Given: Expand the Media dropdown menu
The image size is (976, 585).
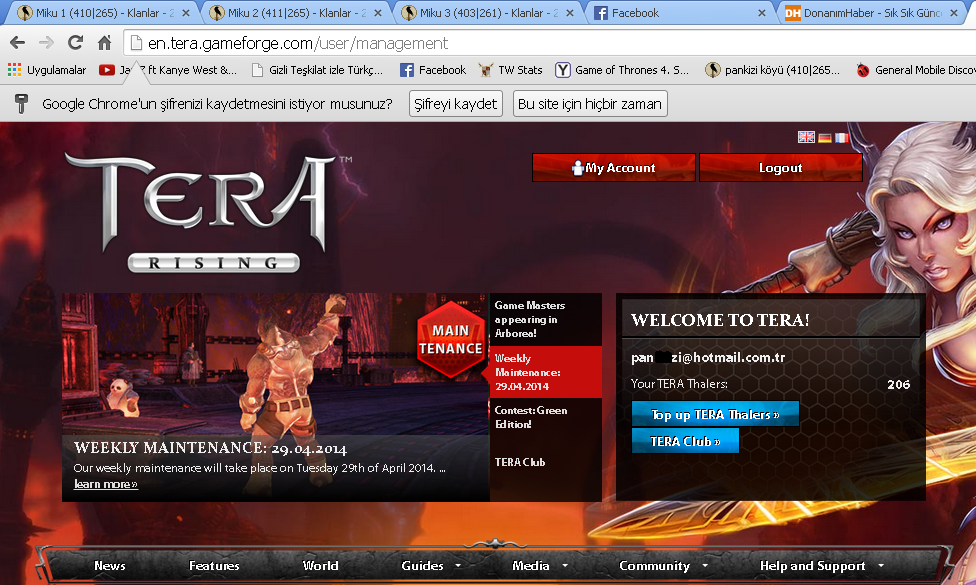Looking at the screenshot, I should 540,566.
